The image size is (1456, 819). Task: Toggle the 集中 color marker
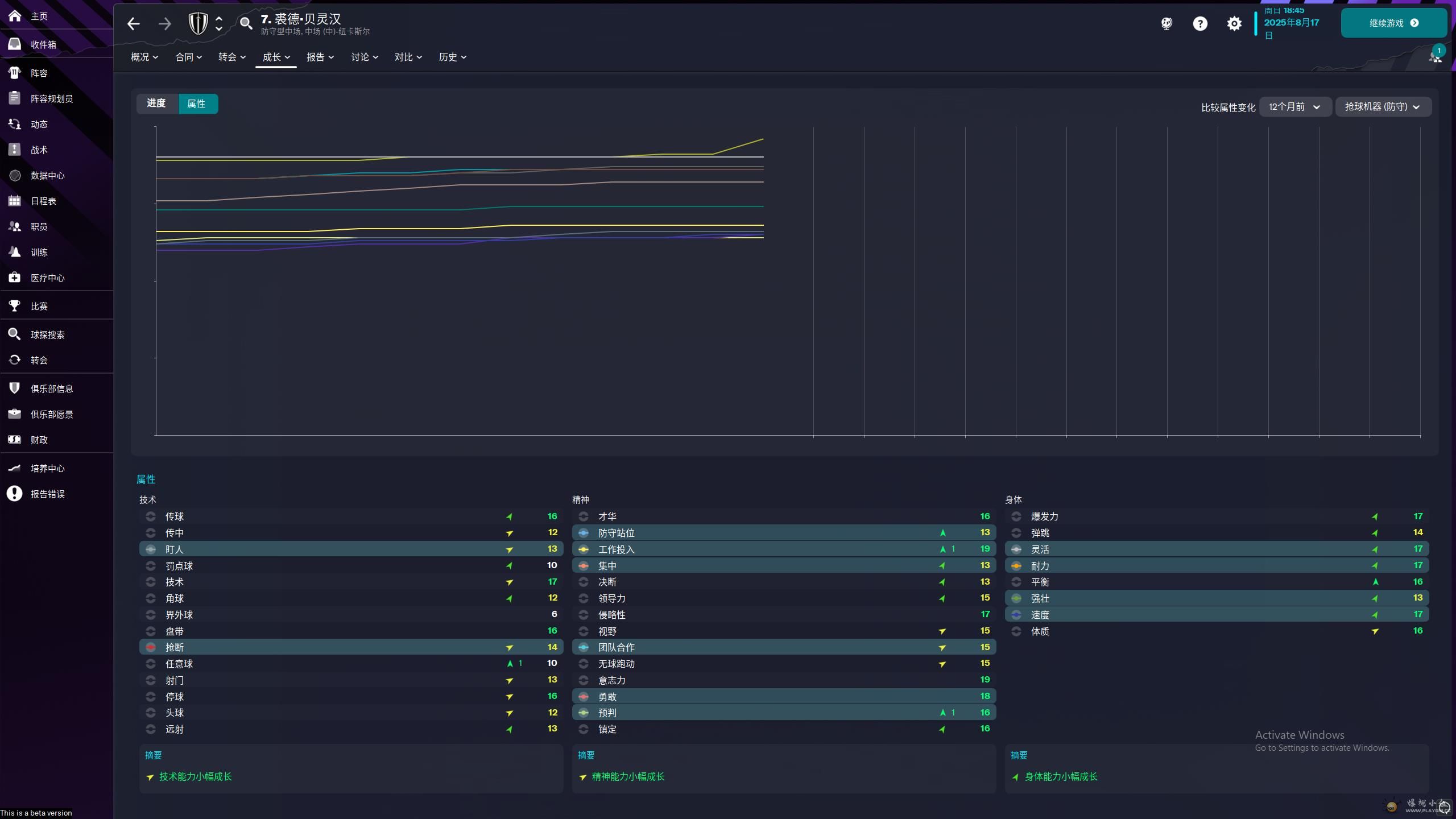click(x=584, y=566)
